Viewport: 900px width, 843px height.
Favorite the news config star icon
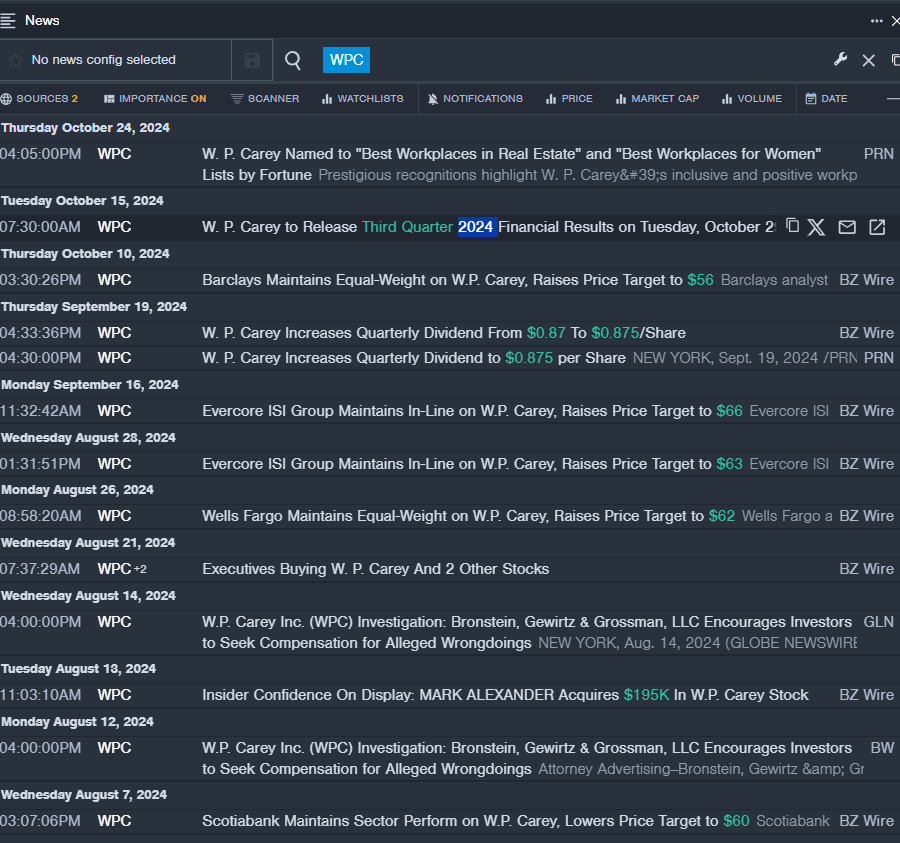[15, 60]
